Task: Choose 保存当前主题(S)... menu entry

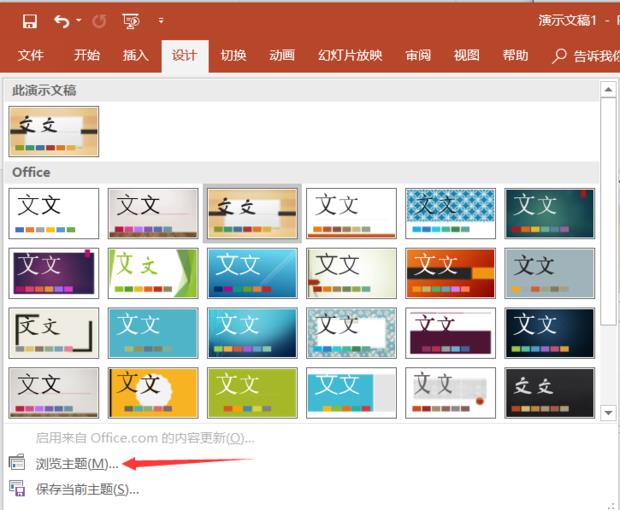Action: pos(87,489)
